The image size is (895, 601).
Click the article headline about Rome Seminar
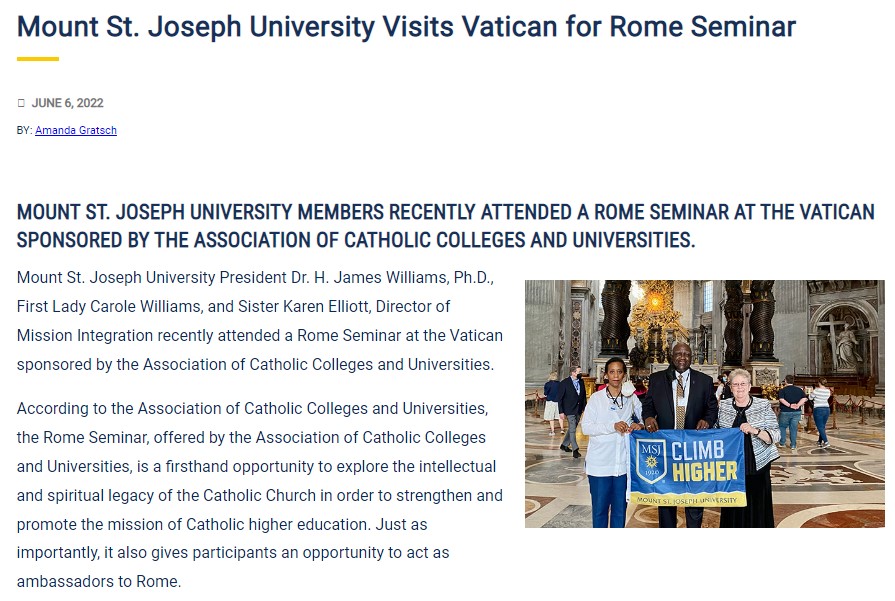(x=406, y=27)
